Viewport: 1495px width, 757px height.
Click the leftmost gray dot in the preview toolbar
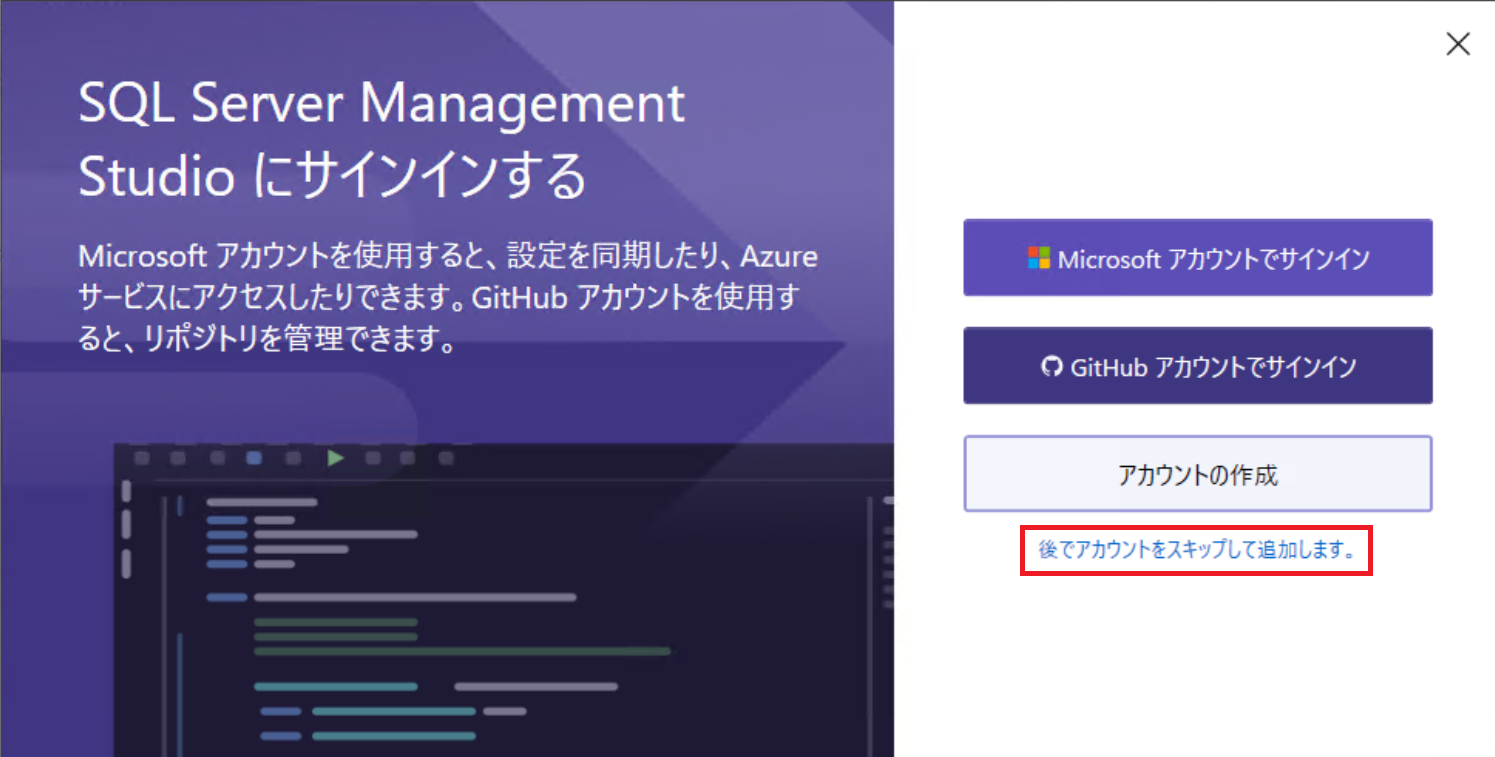coord(142,458)
